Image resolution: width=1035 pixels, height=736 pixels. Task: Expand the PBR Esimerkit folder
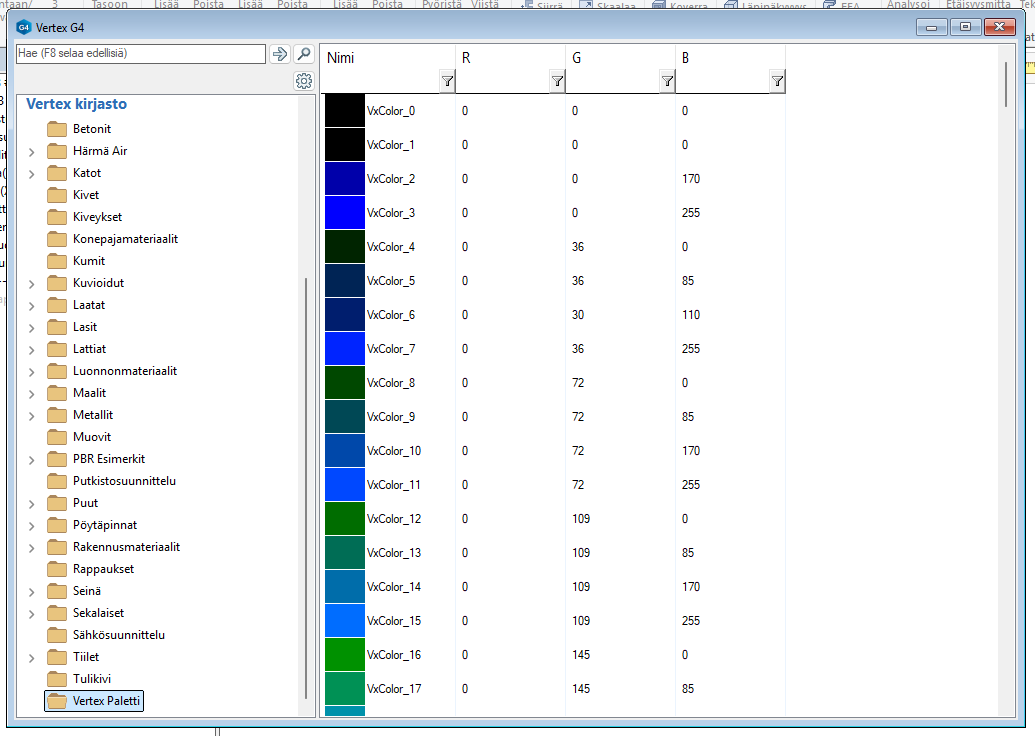[32, 460]
